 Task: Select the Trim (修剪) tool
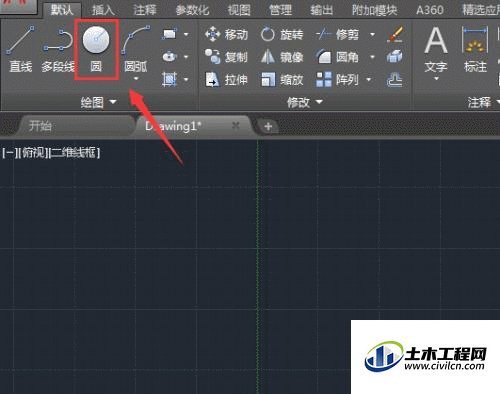coord(337,34)
